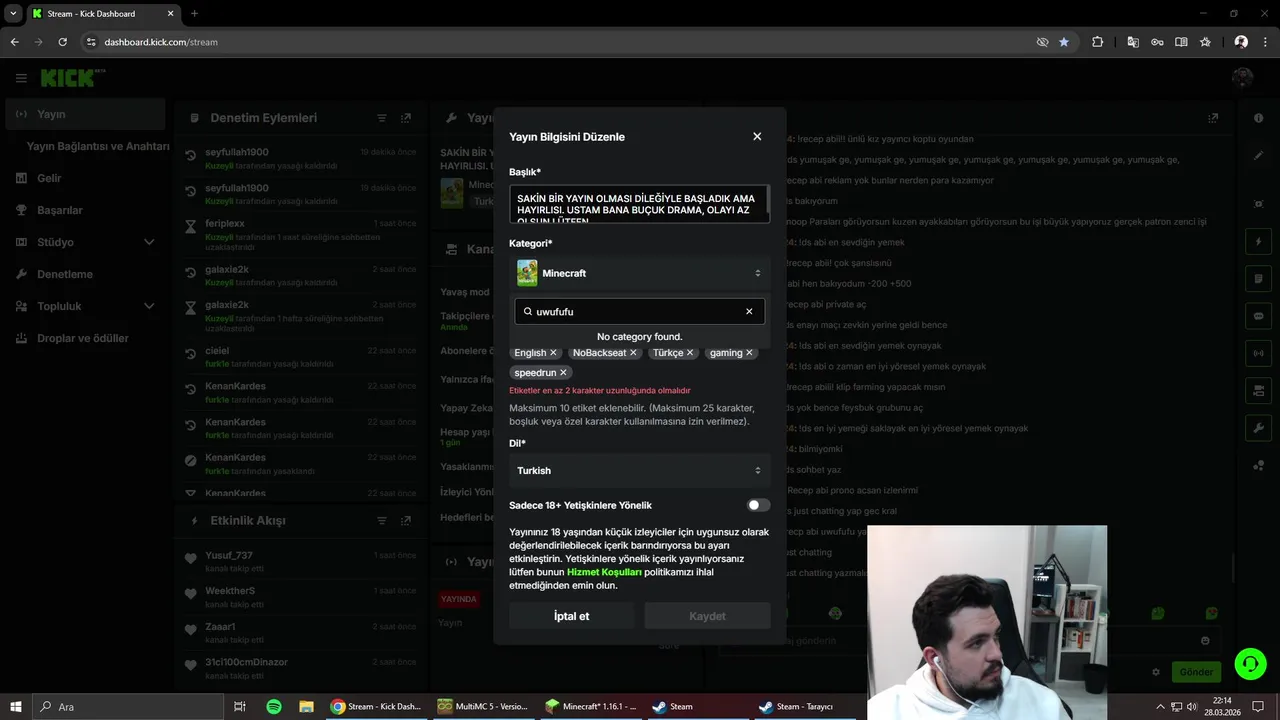Open Denetleme in sidebar
This screenshot has width=1280, height=720.
coord(85,274)
